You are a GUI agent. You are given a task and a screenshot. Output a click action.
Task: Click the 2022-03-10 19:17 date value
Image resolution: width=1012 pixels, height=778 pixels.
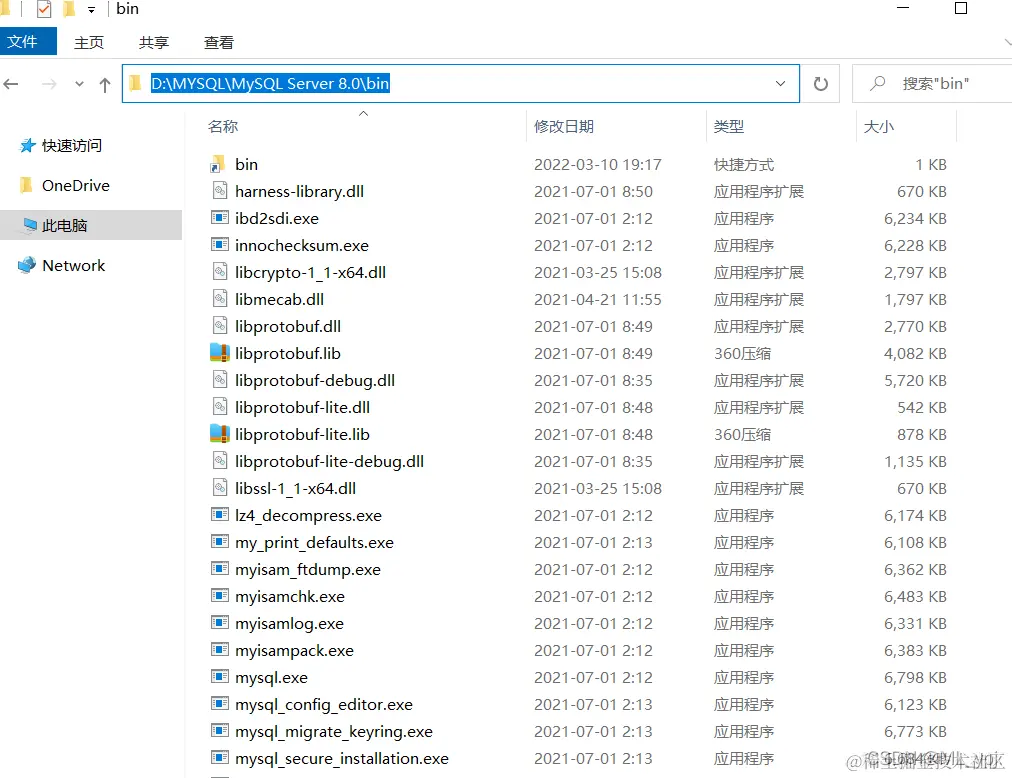click(x=598, y=165)
